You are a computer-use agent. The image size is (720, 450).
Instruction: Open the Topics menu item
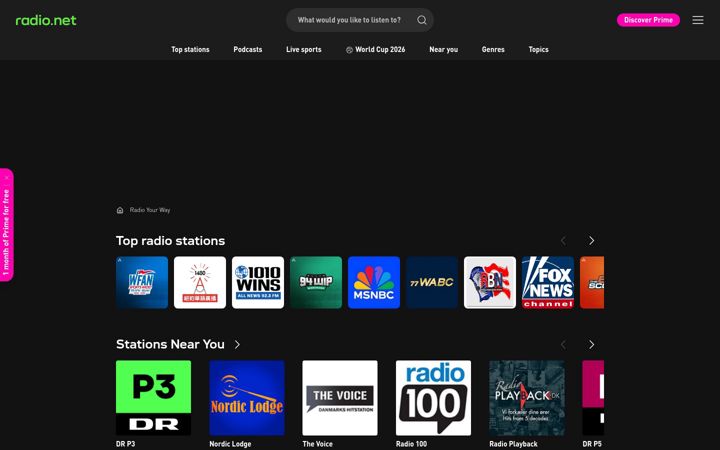[538, 49]
